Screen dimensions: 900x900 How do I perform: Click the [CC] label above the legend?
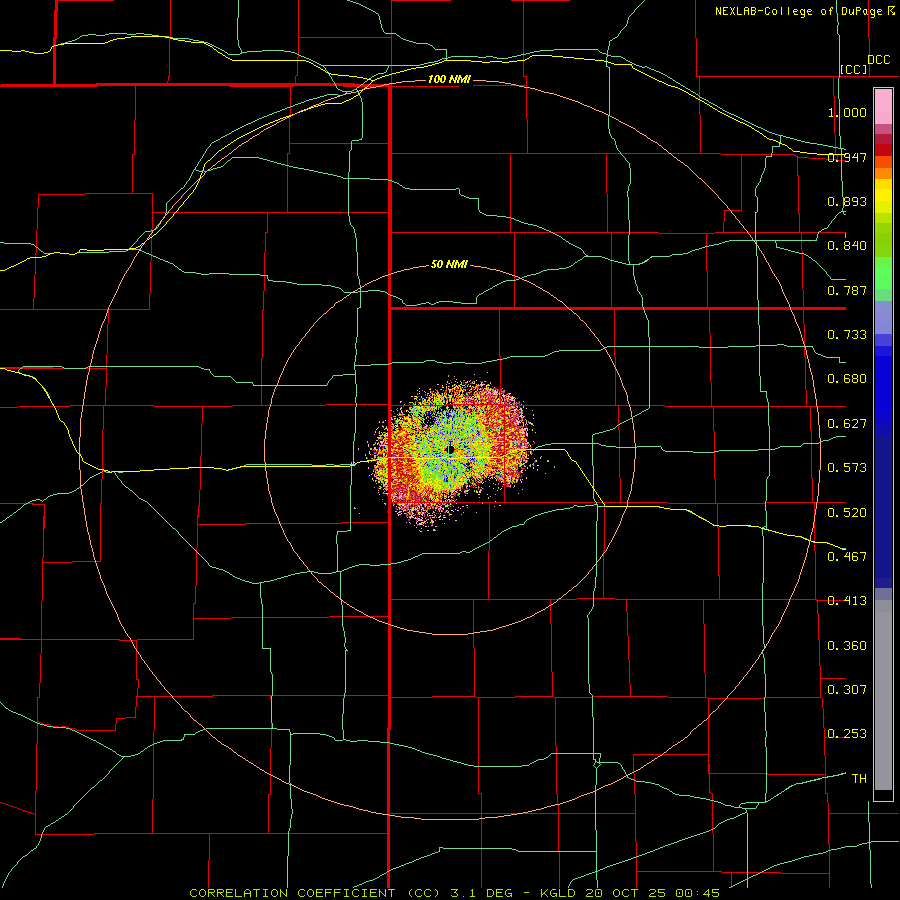pos(854,69)
